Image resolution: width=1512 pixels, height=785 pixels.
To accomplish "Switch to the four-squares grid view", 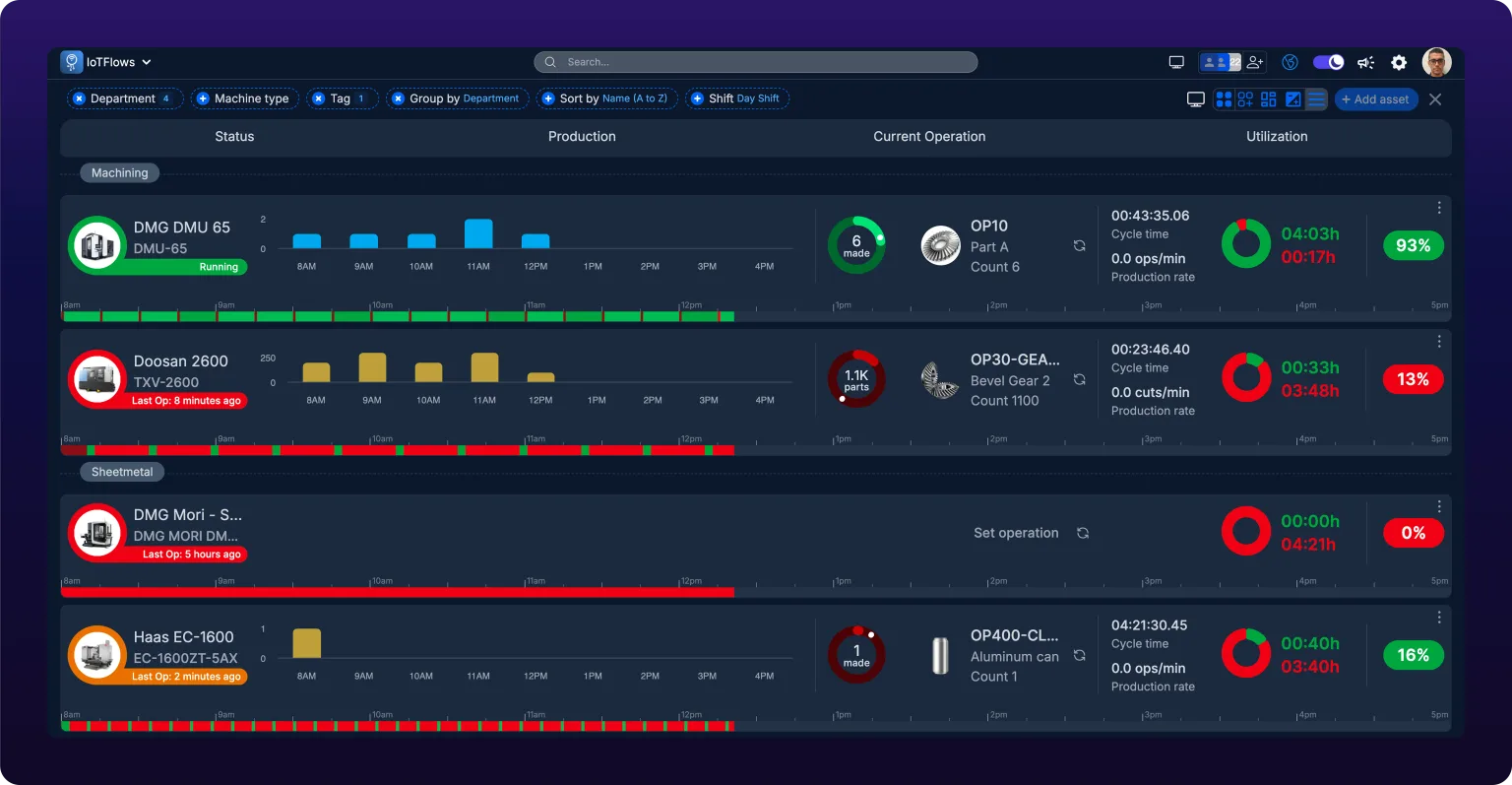I will point(1224,99).
